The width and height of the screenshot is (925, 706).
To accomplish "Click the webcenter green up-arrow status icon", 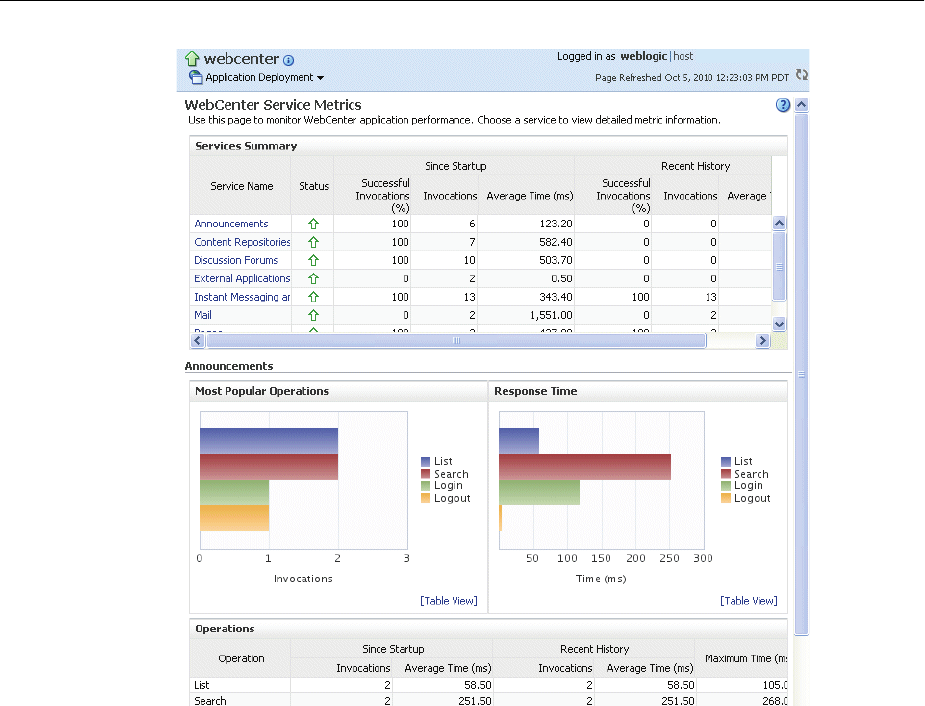I will [x=192, y=59].
